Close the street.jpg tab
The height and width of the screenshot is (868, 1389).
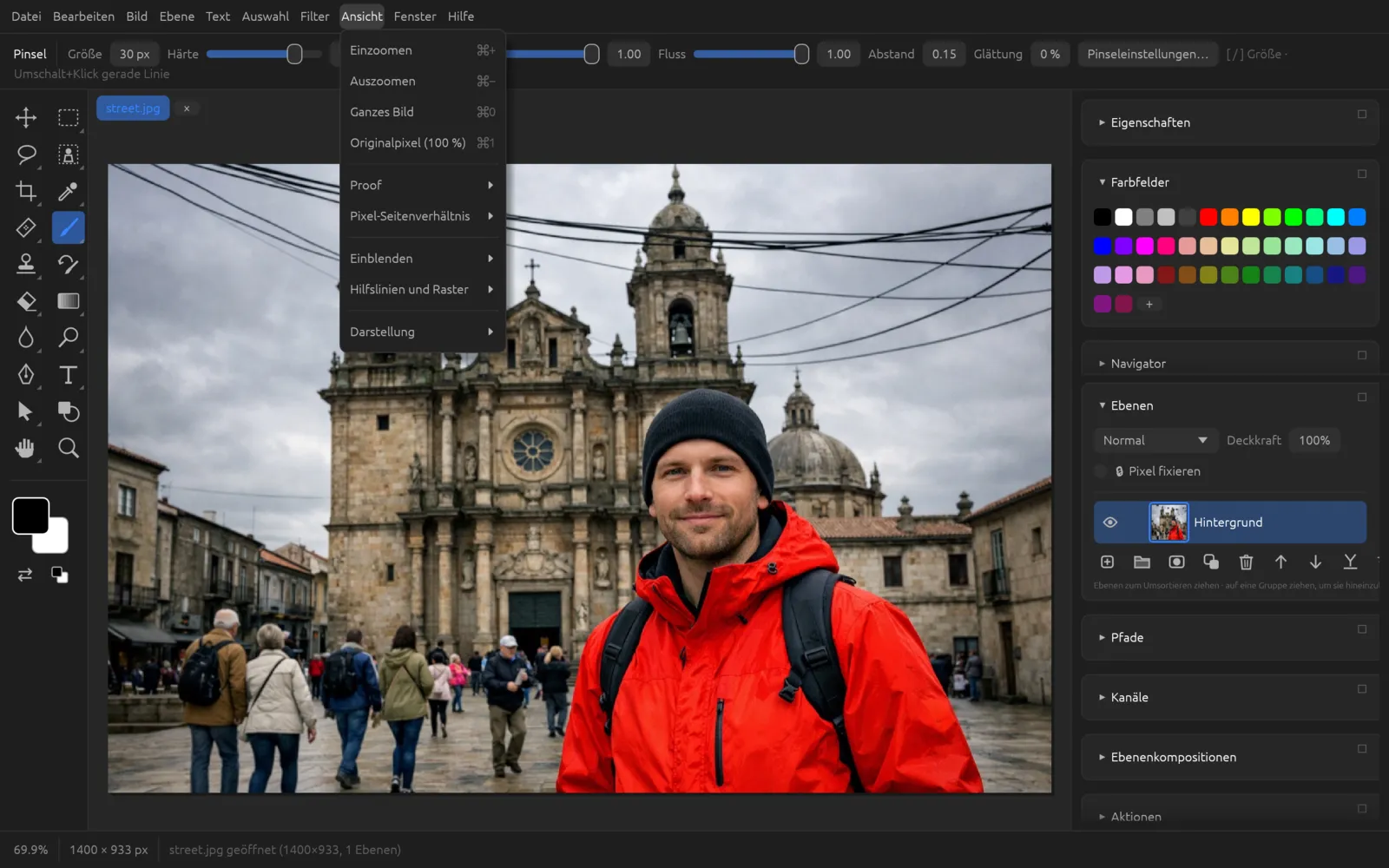[x=187, y=108]
